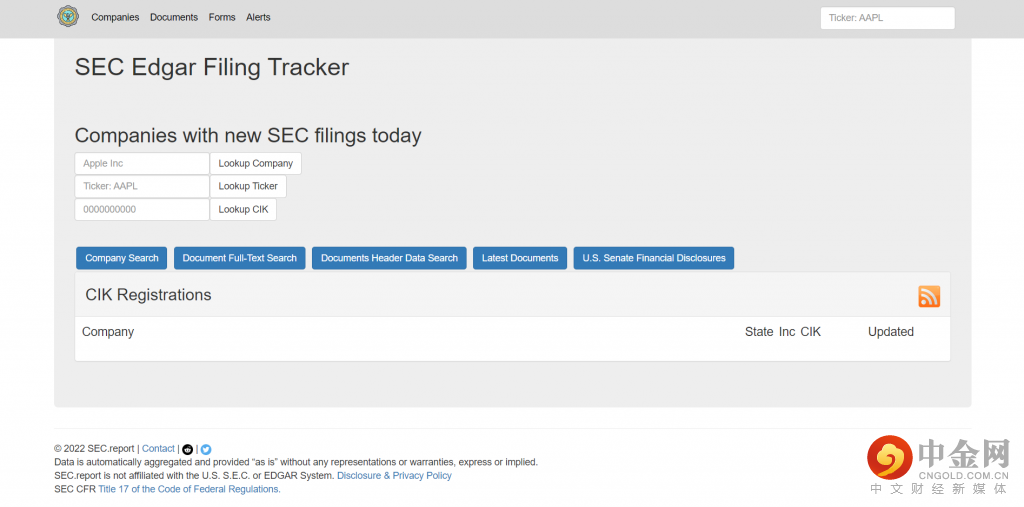Click the Apple Inc company name field
Screen dimensions: 1024x507
pyautogui.click(x=142, y=163)
